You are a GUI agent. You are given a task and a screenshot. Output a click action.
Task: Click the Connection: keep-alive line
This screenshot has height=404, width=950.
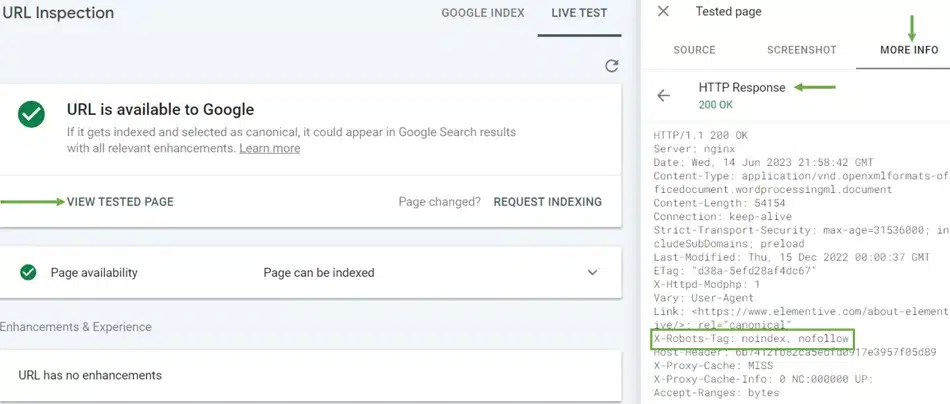click(x=722, y=216)
